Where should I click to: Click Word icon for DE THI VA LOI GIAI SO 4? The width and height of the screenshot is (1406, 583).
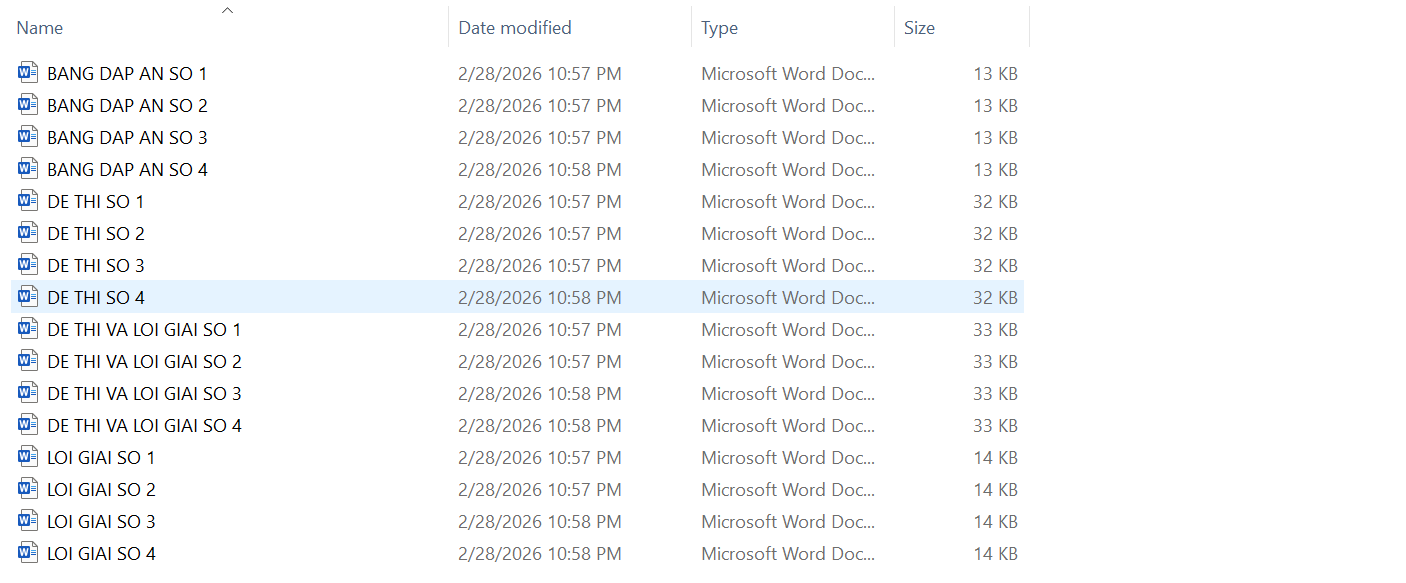coord(28,425)
